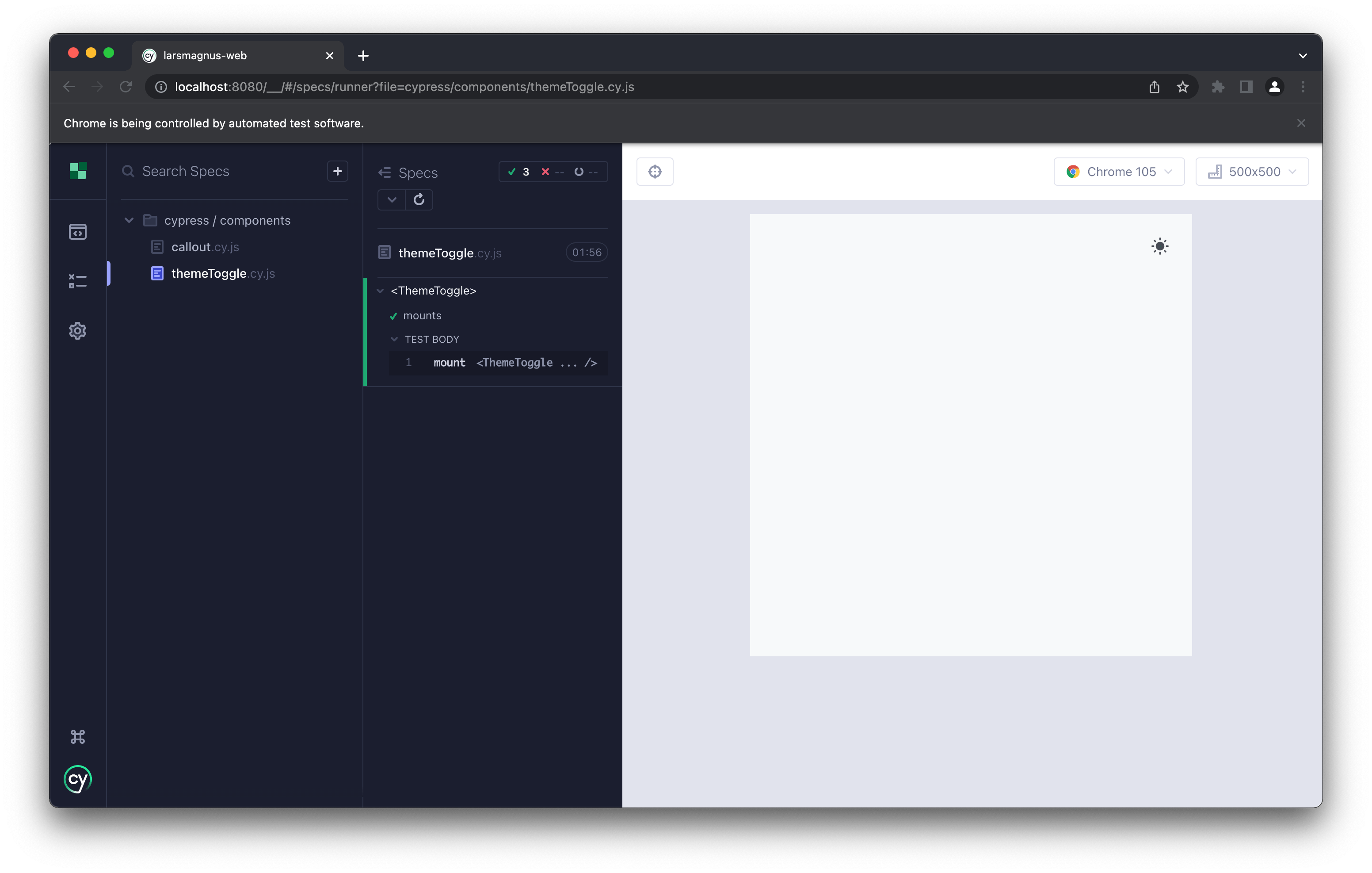Viewport: 1372px width, 873px height.
Task: Dismiss the automated test software notice
Action: pyautogui.click(x=1301, y=123)
